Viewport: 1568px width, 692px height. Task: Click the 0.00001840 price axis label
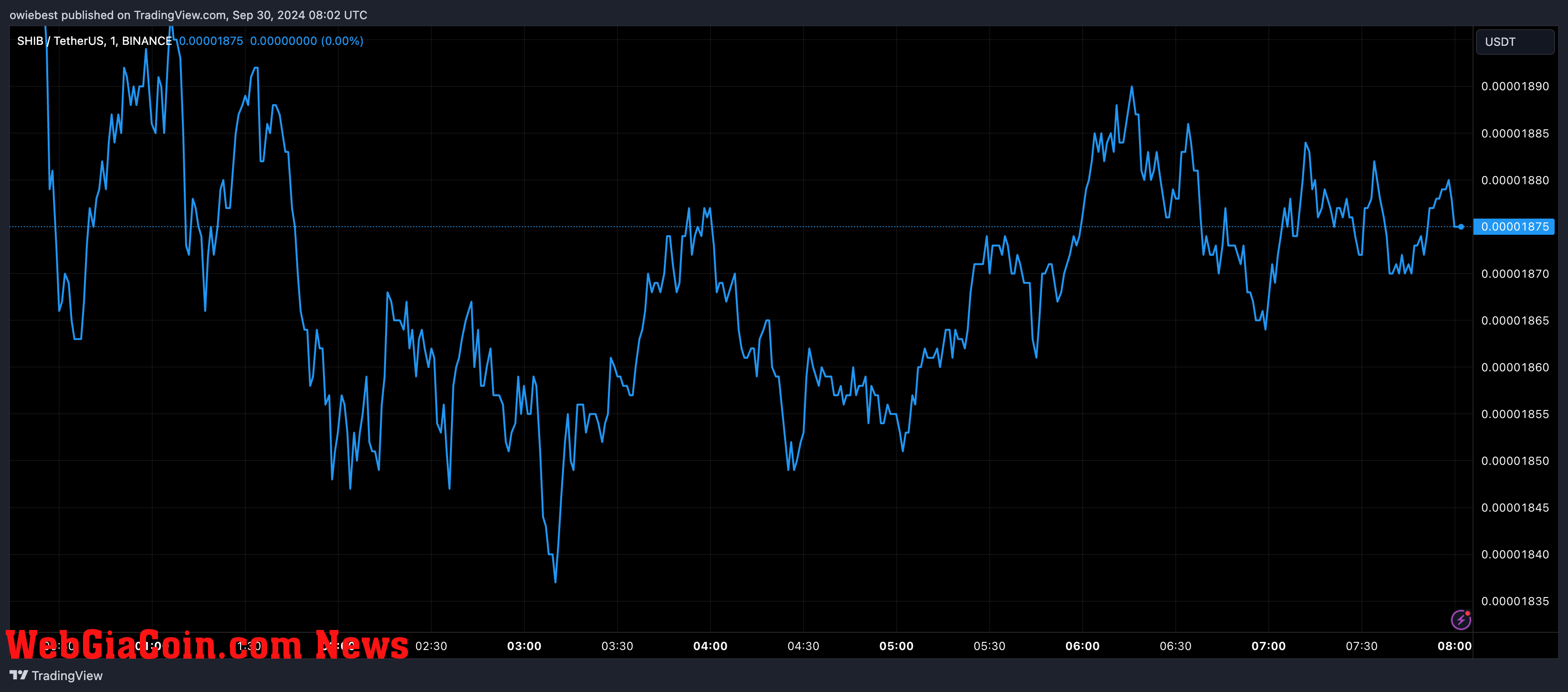[1515, 555]
